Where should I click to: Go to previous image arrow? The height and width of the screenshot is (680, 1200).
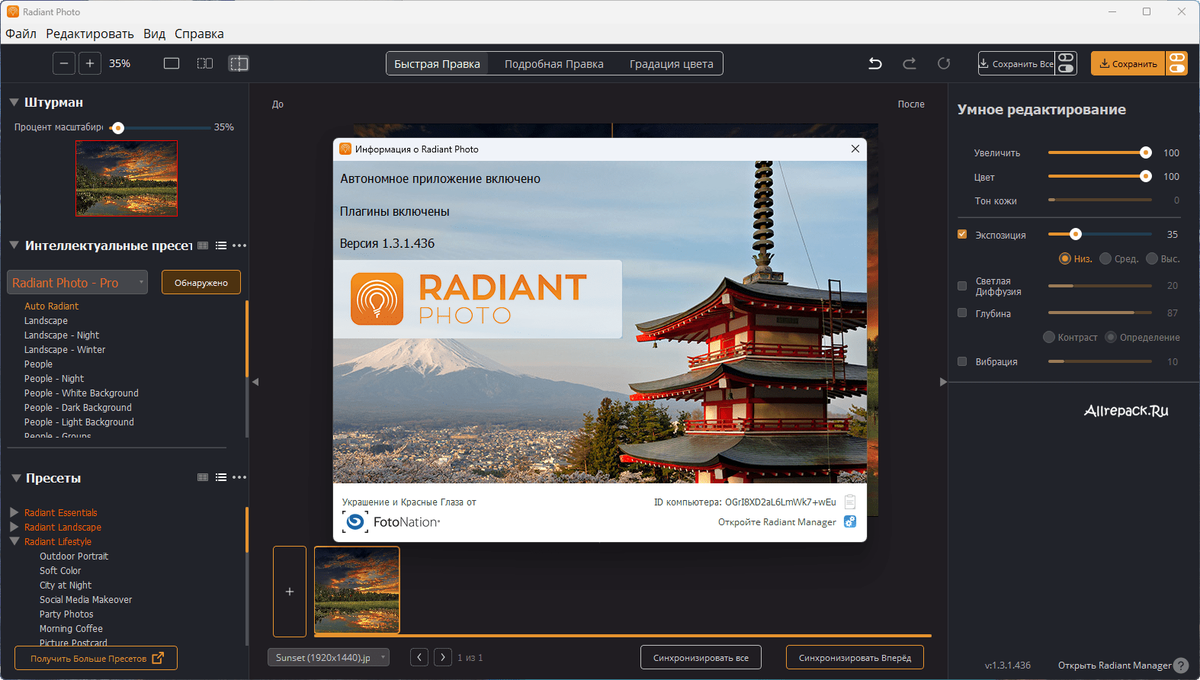coord(420,657)
